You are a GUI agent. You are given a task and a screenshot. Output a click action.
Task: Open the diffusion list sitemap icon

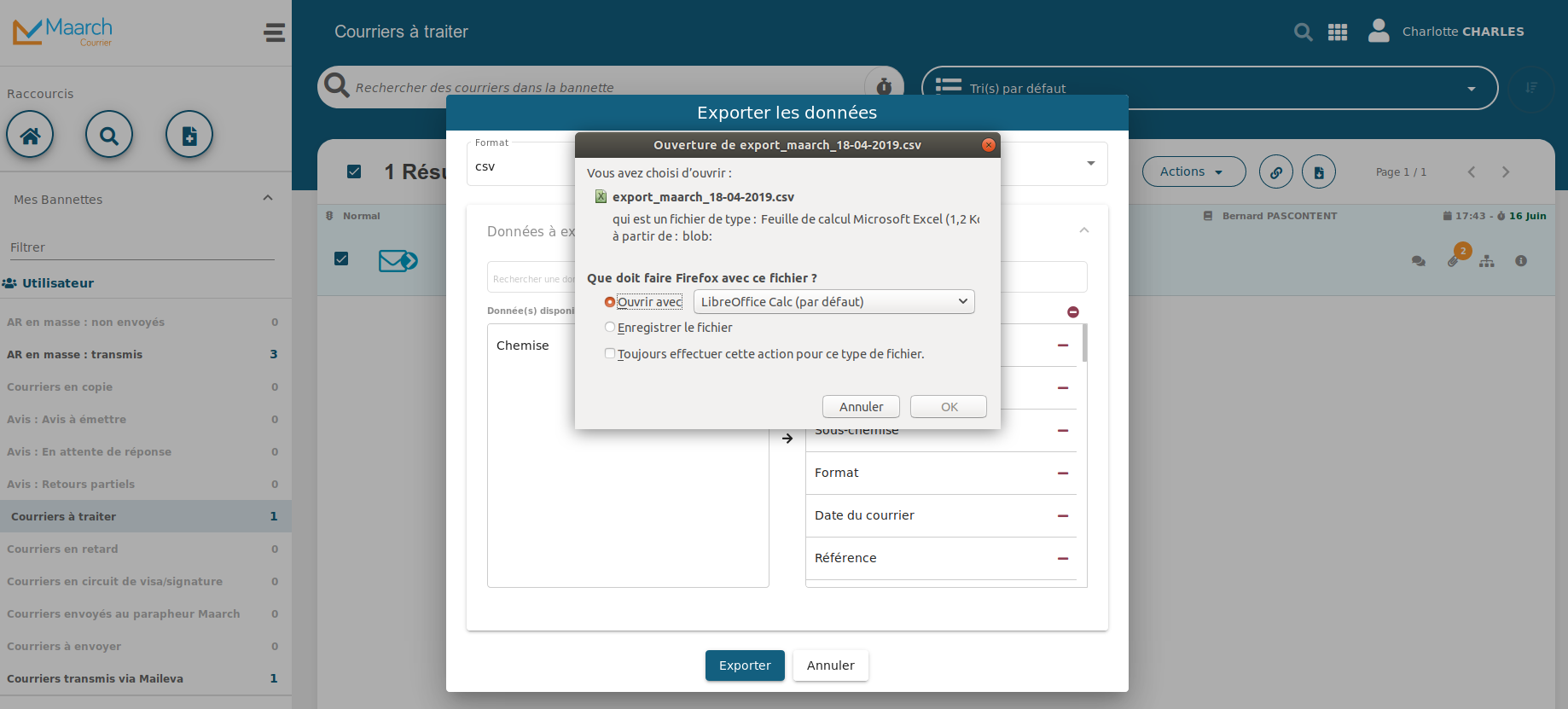pos(1487,261)
